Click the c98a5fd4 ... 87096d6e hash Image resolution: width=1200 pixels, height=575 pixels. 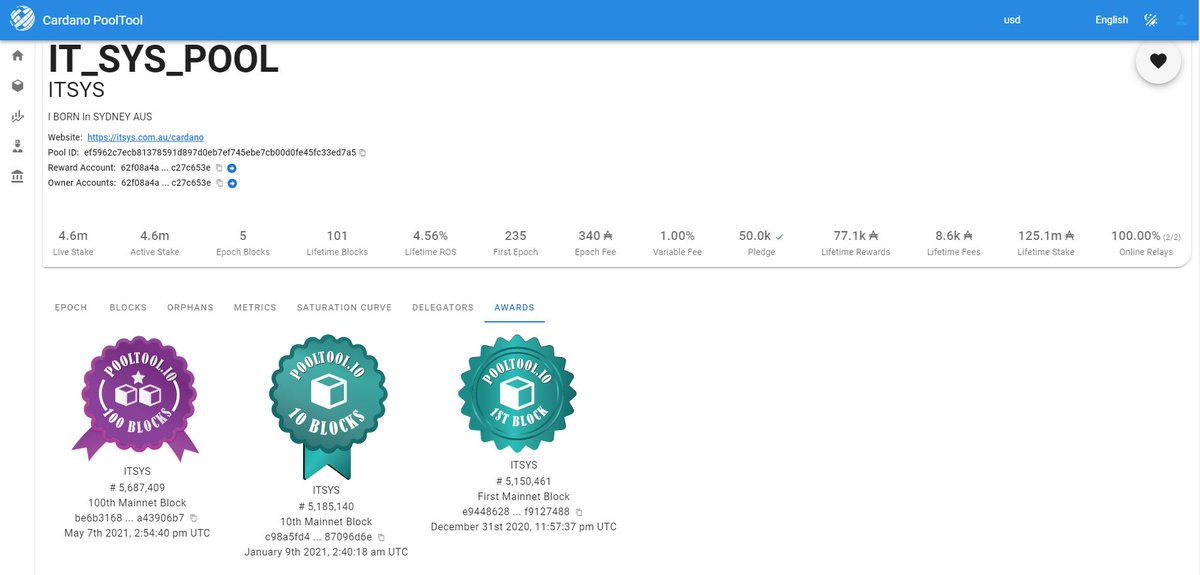click(x=319, y=537)
